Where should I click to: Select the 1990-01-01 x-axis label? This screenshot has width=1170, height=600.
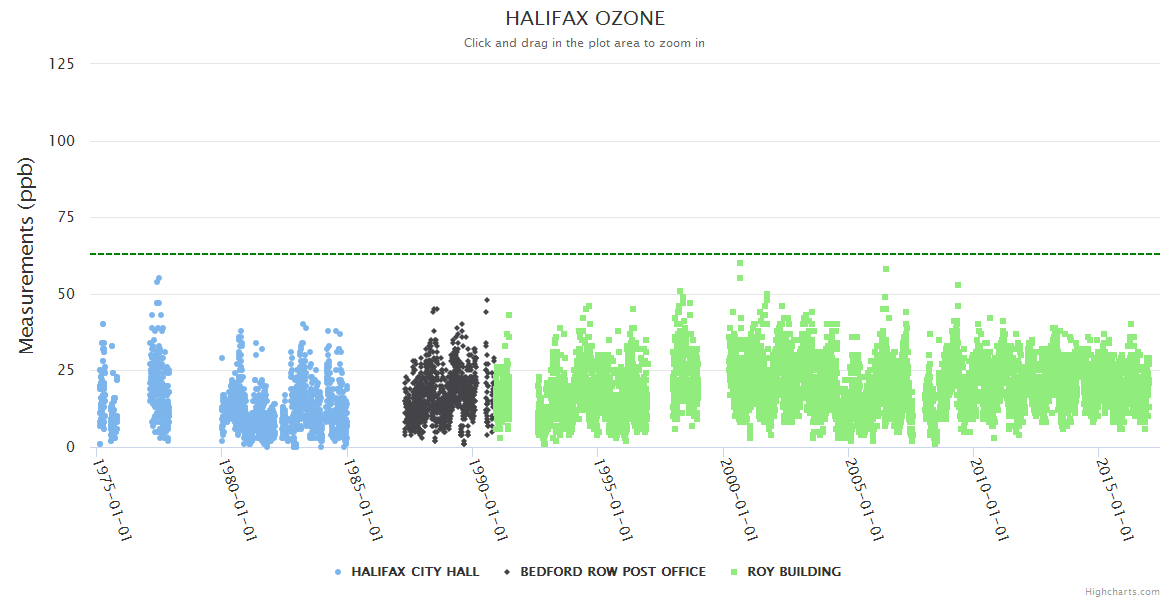click(489, 498)
